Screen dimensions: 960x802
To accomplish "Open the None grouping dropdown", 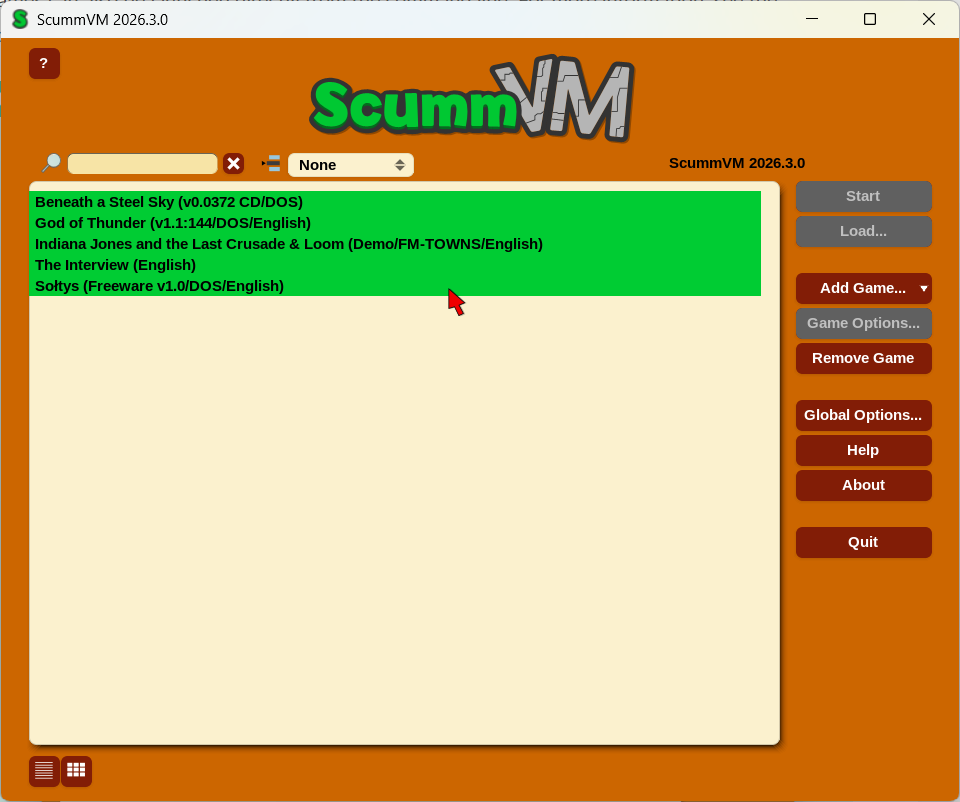I will tap(351, 165).
